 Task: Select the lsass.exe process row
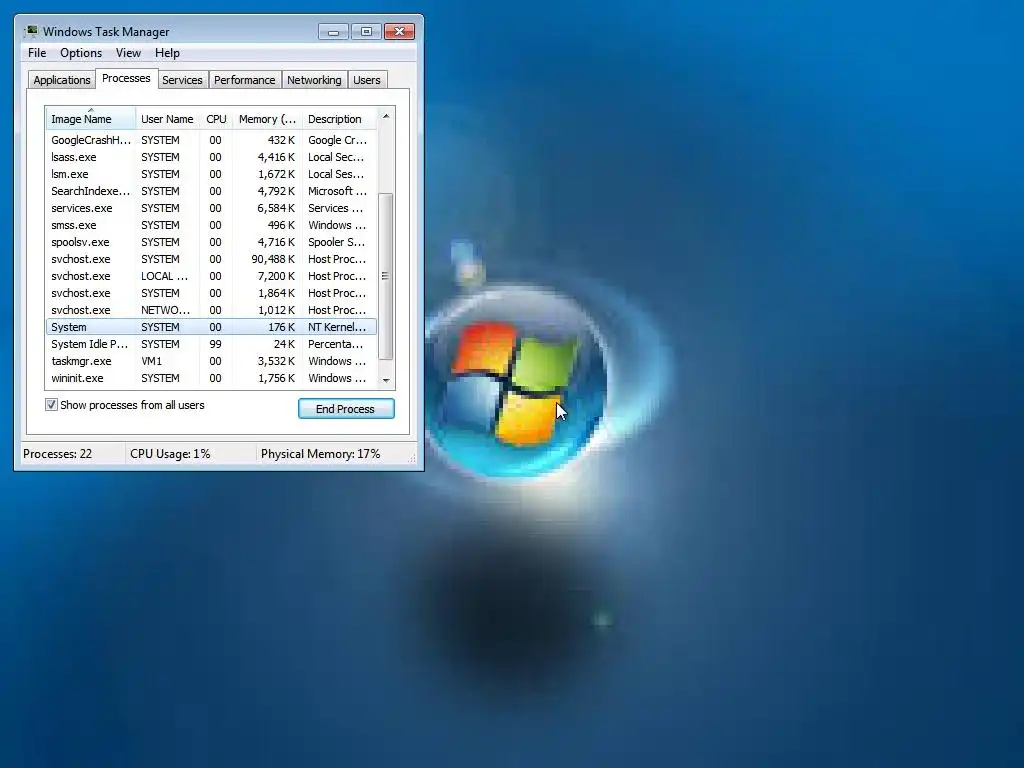[x=211, y=157]
